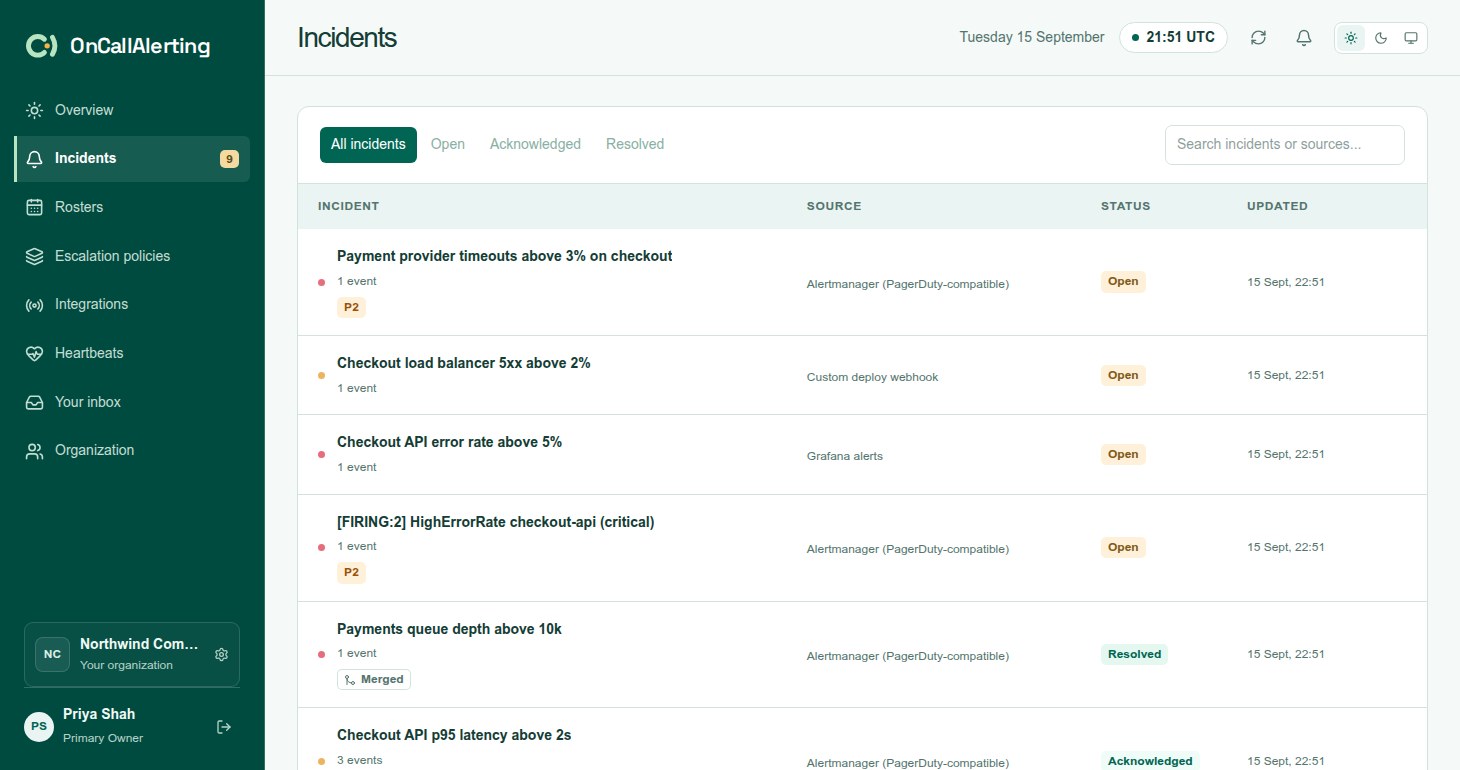The width and height of the screenshot is (1460, 770).
Task: Focus the Search incidents or sources field
Action: tap(1284, 144)
